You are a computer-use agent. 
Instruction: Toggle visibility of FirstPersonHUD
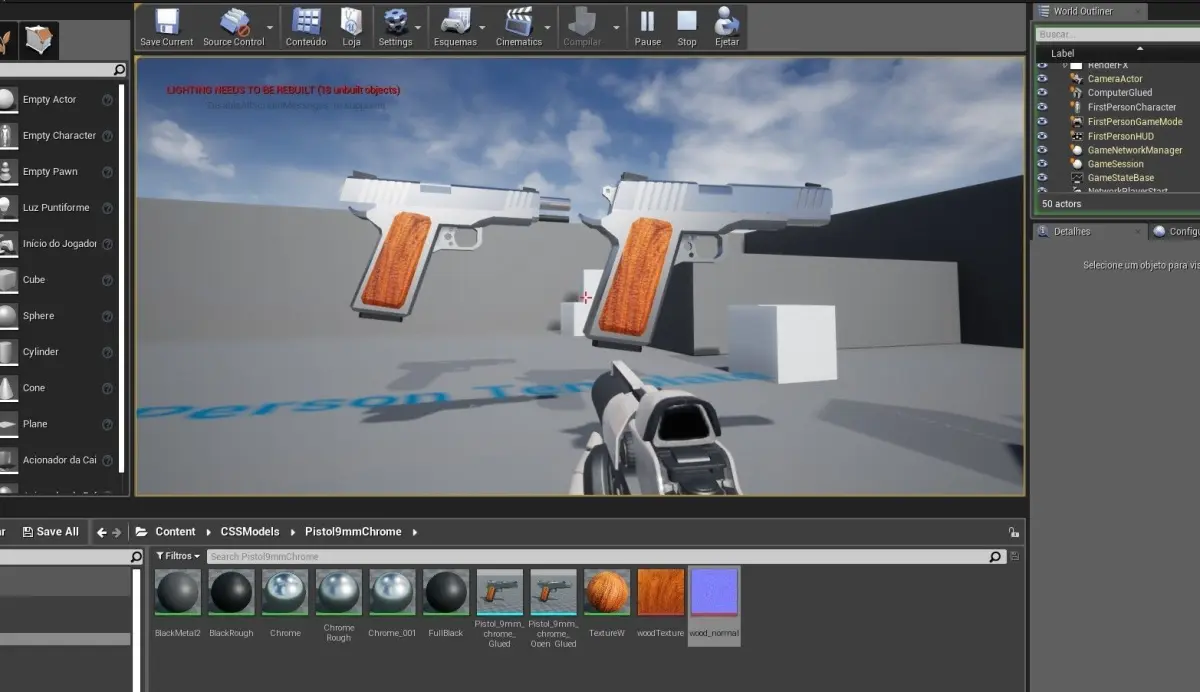coord(1042,136)
